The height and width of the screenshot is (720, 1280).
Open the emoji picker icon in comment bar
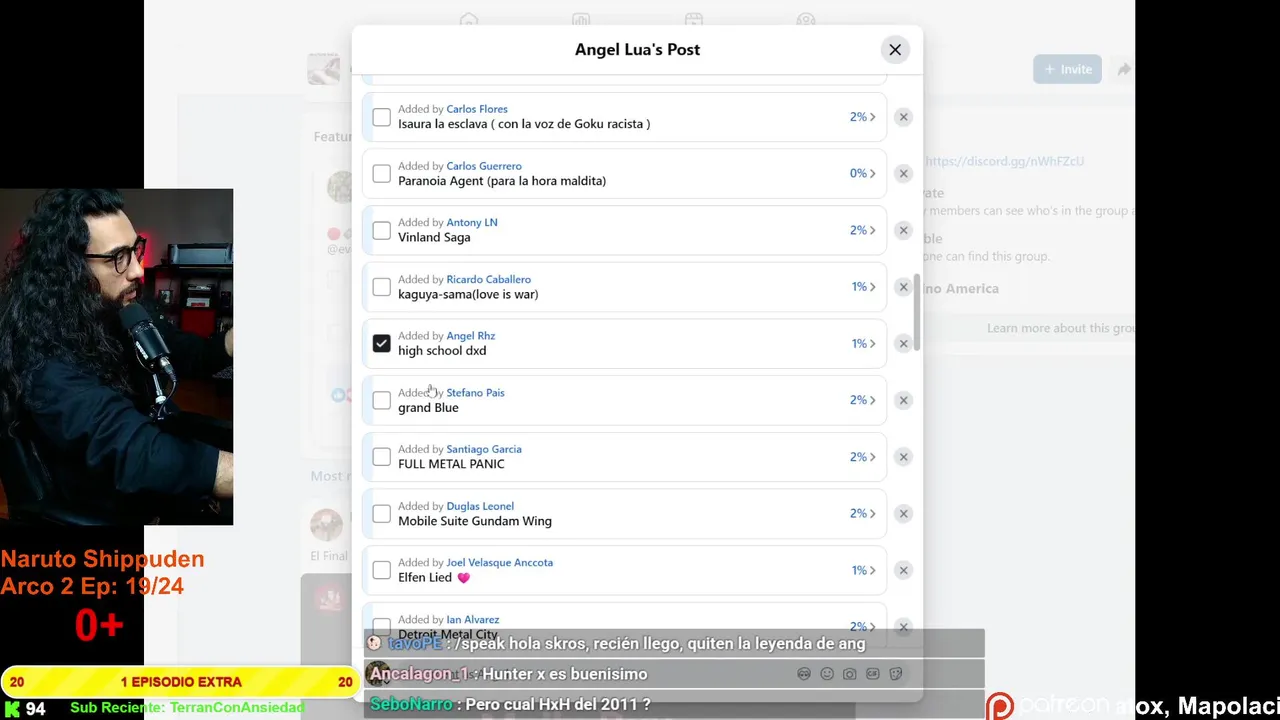point(827,674)
